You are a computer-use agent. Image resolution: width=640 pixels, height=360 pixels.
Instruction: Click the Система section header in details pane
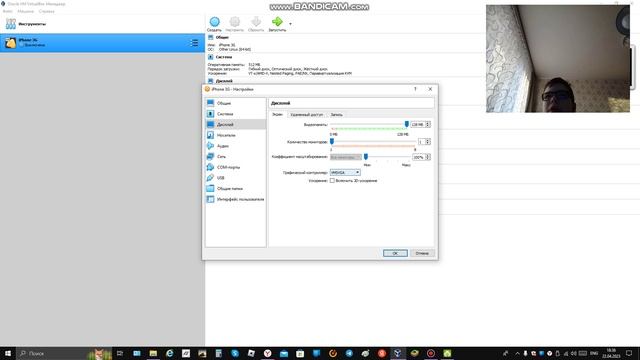pyautogui.click(x=224, y=57)
